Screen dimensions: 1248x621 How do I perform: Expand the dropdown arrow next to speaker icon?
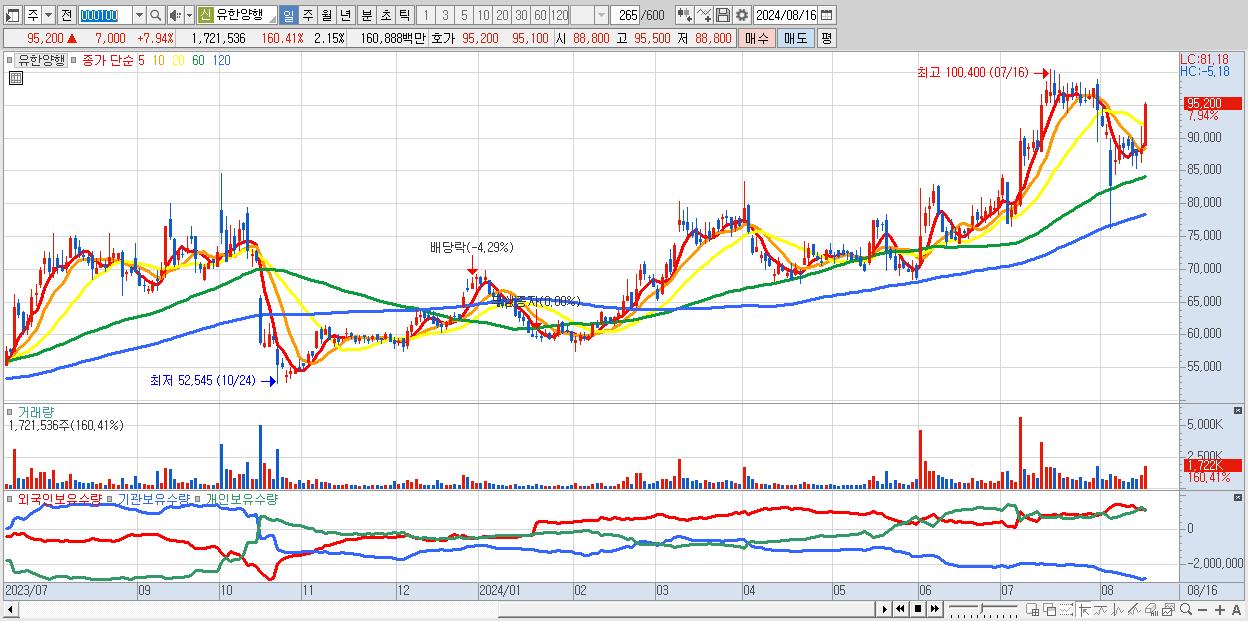click(189, 15)
